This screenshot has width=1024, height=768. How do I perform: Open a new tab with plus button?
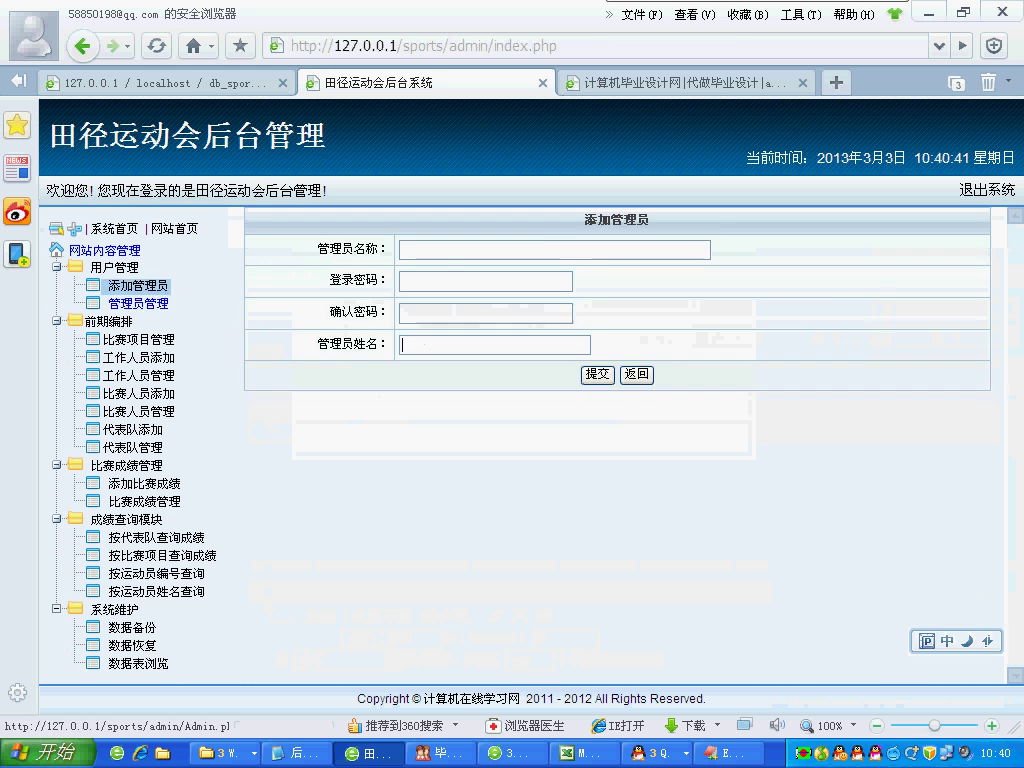pos(836,82)
